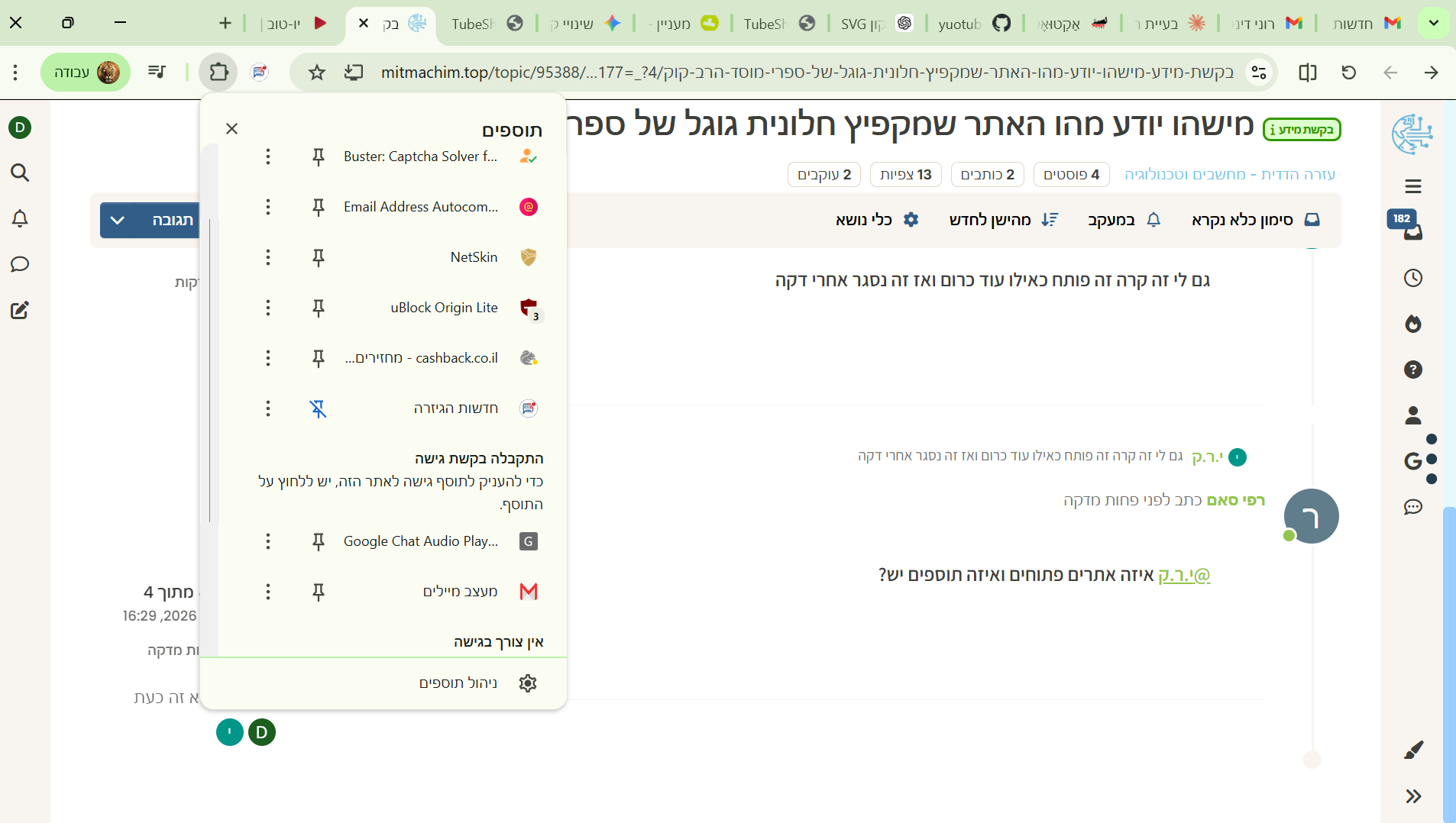Click the compose new post pencil icon

[x=20, y=311]
